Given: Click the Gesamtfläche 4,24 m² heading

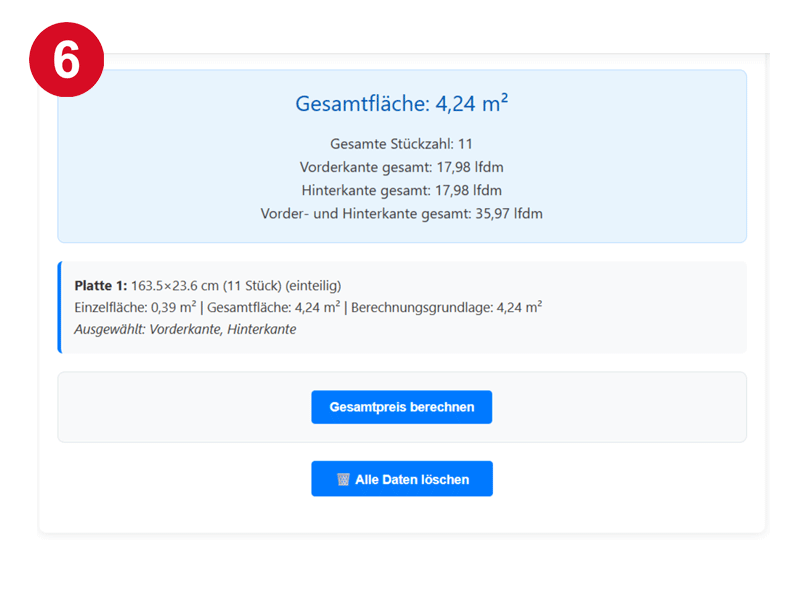Looking at the screenshot, I should coord(401,102).
